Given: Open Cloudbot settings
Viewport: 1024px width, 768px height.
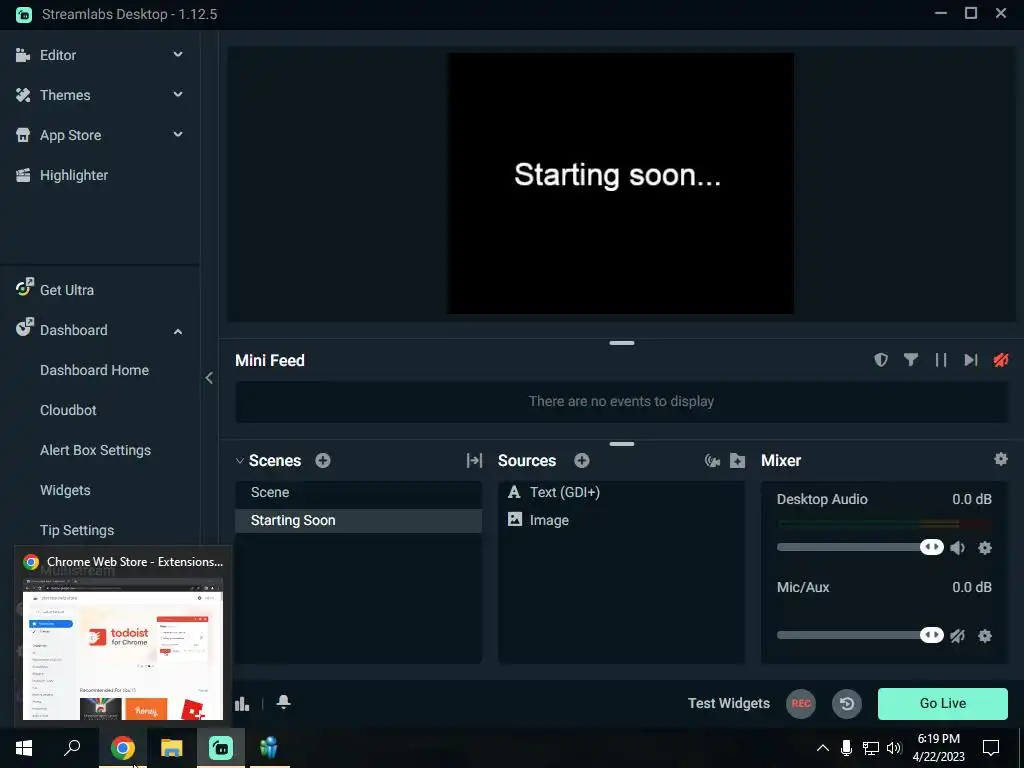Looking at the screenshot, I should pyautogui.click(x=68, y=410).
